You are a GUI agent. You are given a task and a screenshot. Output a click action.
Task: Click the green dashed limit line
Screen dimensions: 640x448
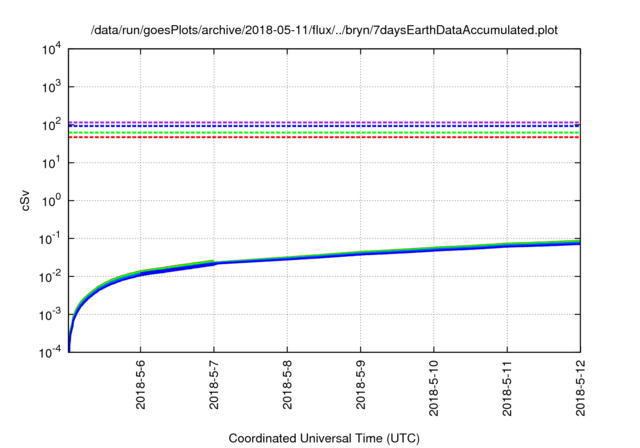(x=324, y=133)
